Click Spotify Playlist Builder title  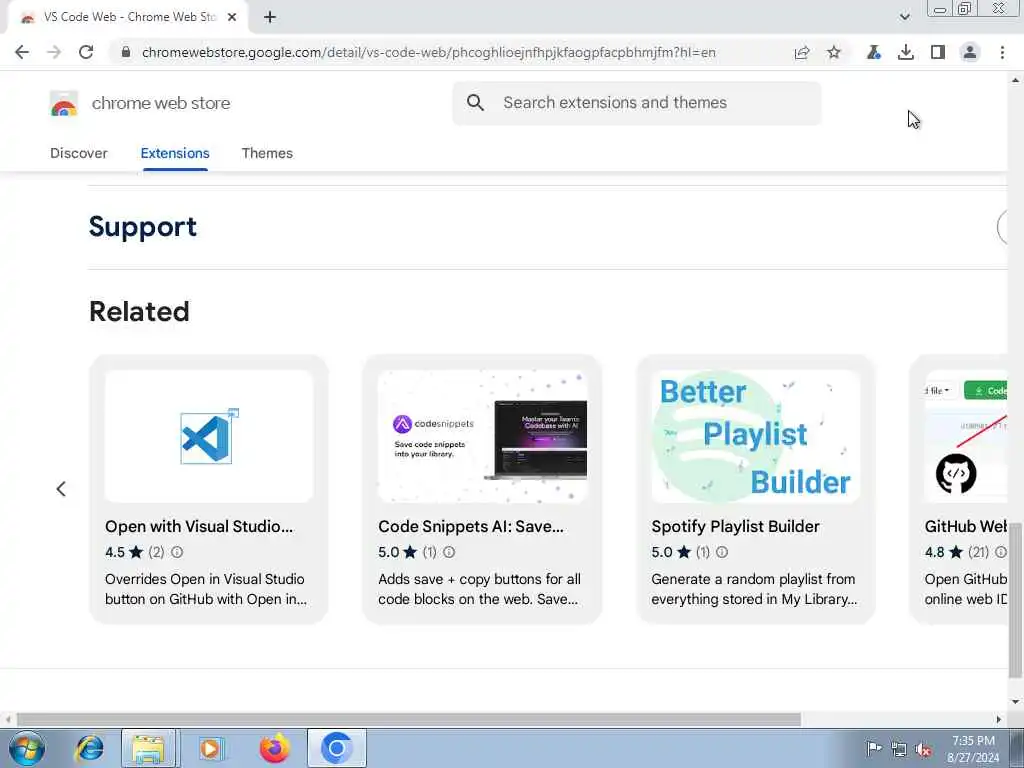point(735,526)
